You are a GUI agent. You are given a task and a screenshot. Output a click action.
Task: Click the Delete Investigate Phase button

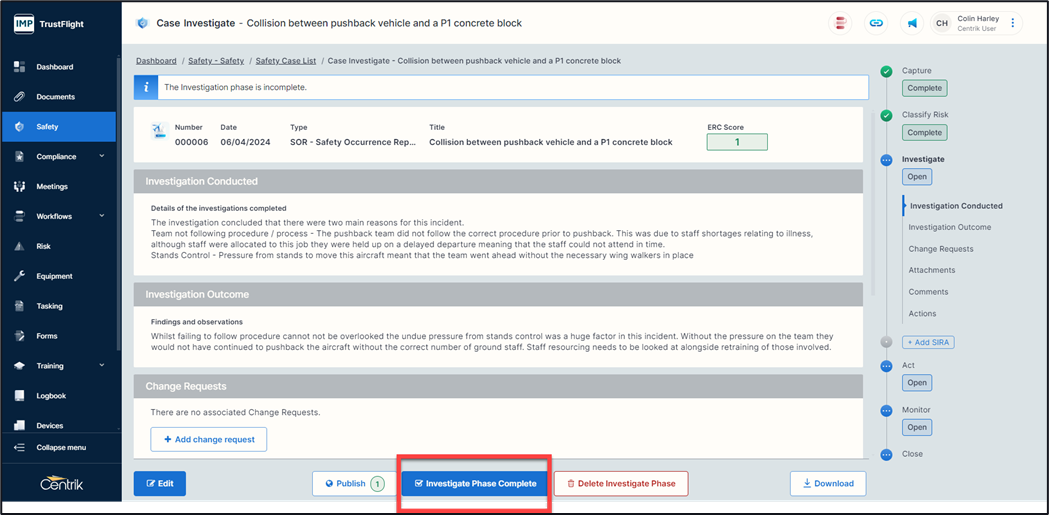(620, 484)
